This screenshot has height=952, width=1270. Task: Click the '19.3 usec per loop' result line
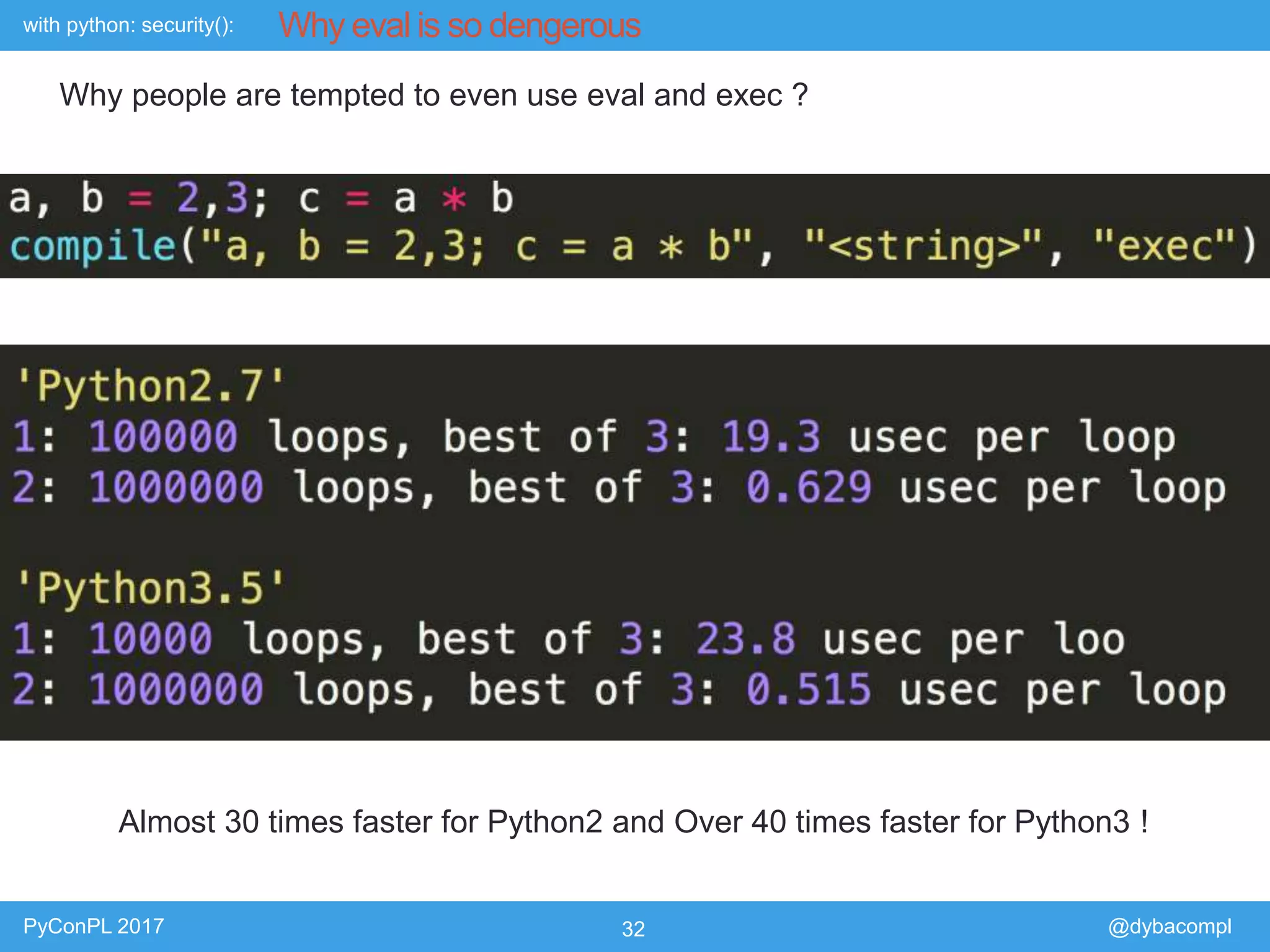(x=594, y=437)
